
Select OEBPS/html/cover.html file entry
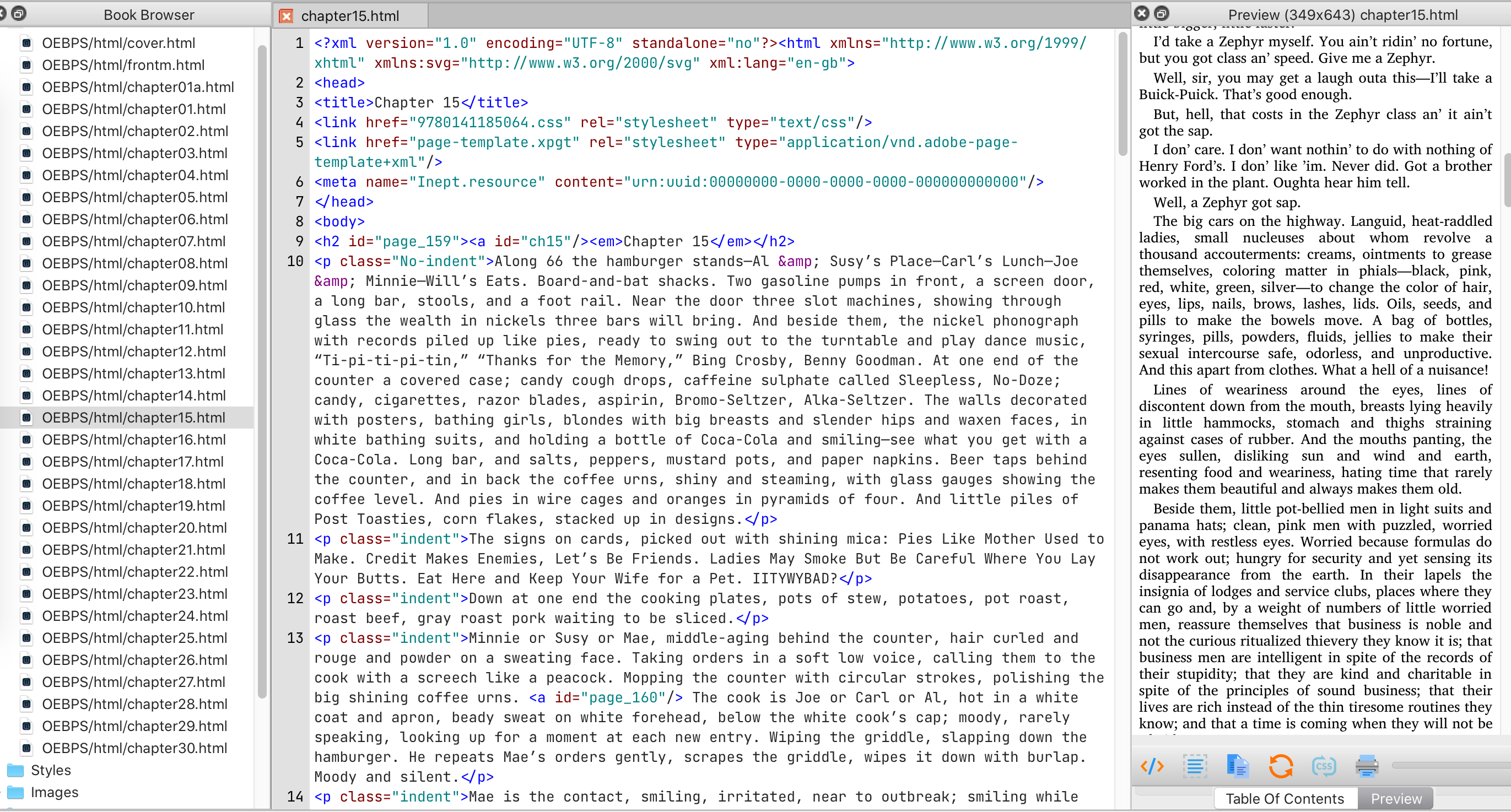point(118,43)
